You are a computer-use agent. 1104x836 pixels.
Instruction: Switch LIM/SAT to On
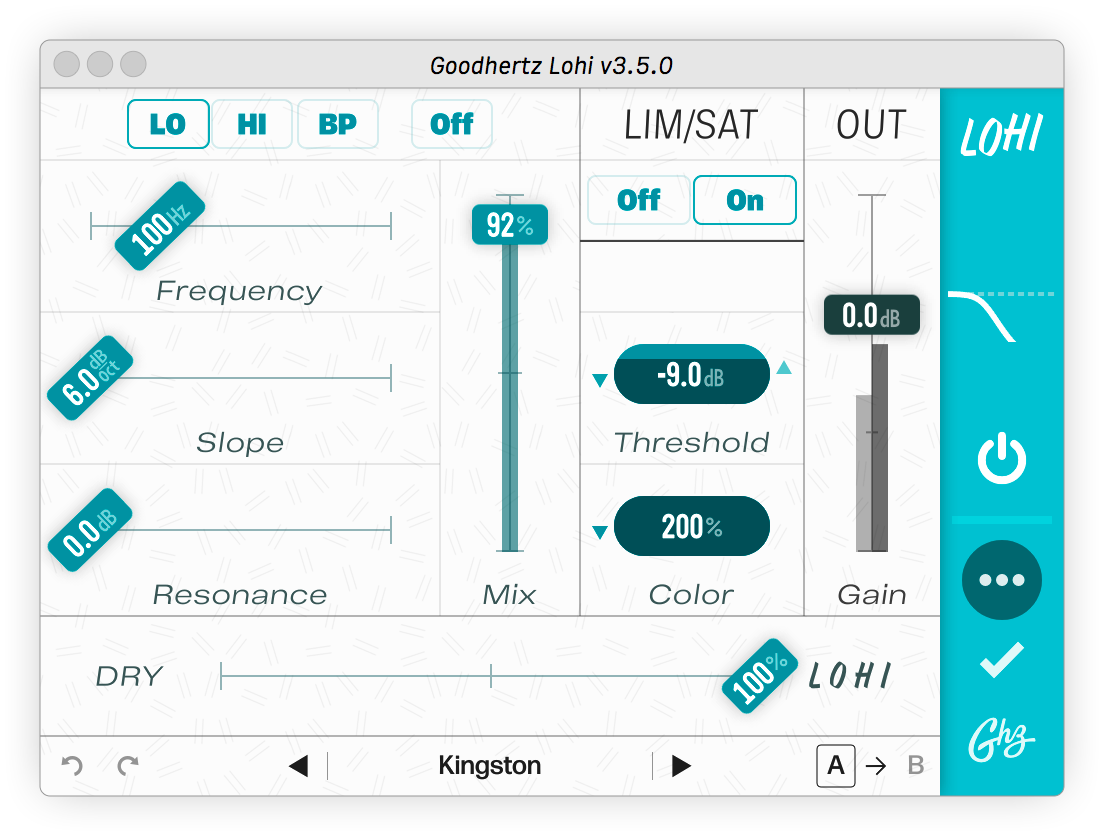point(745,200)
